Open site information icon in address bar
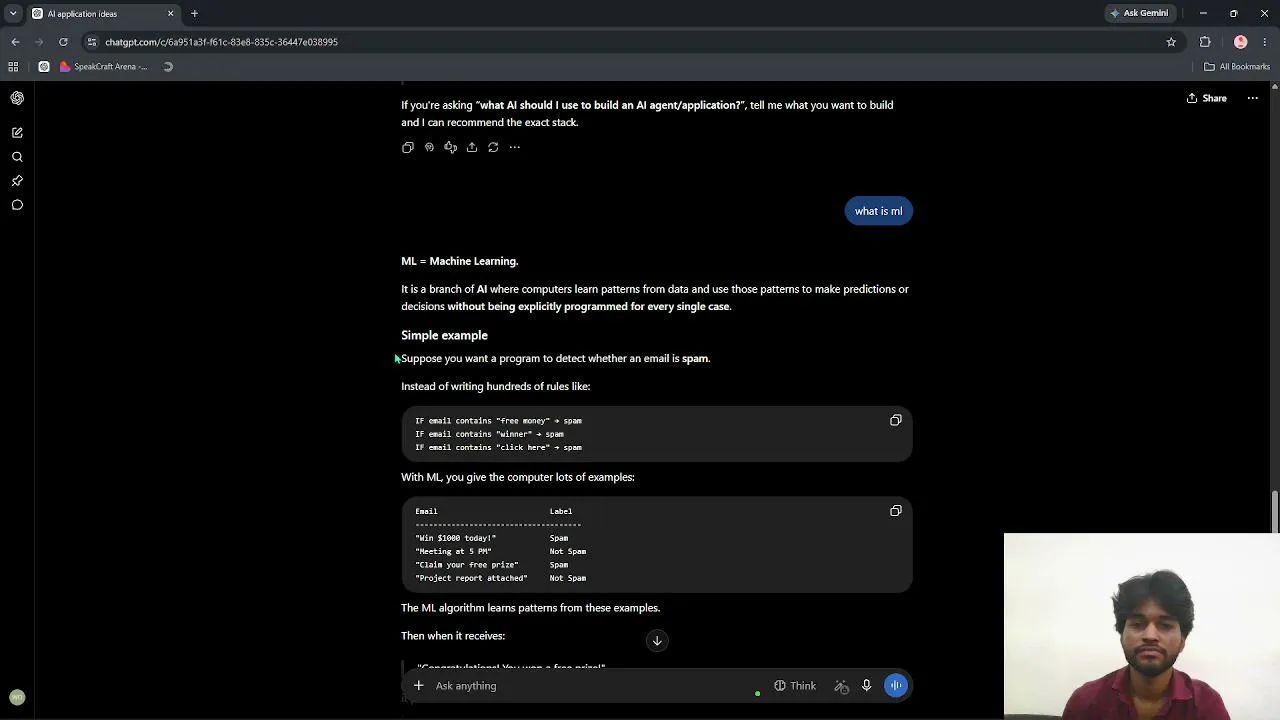 coord(92,42)
